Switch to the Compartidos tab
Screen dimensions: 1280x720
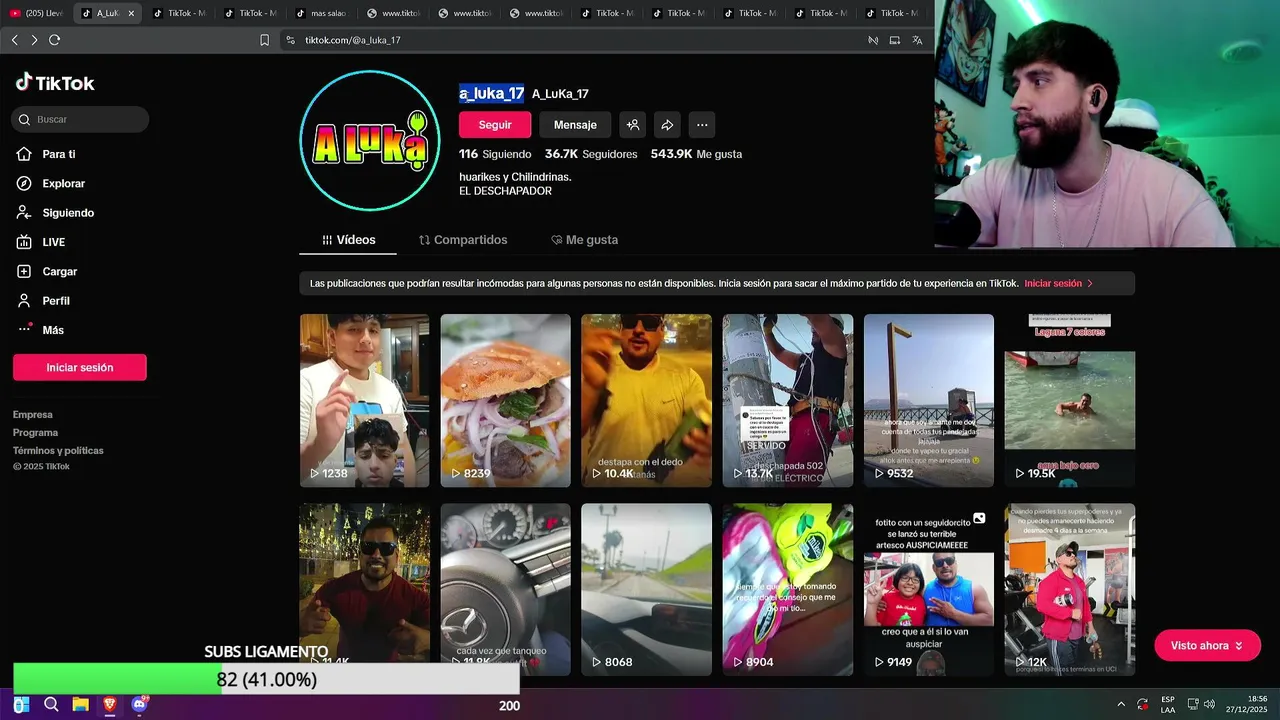tap(463, 240)
